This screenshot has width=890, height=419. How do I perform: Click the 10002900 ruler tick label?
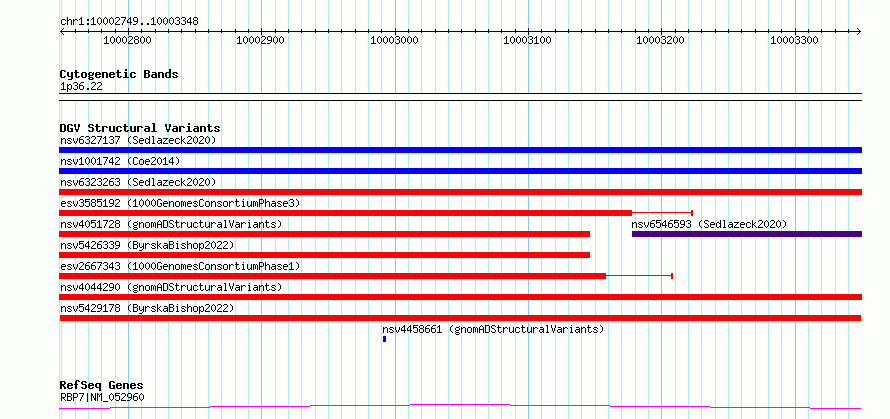261,40
